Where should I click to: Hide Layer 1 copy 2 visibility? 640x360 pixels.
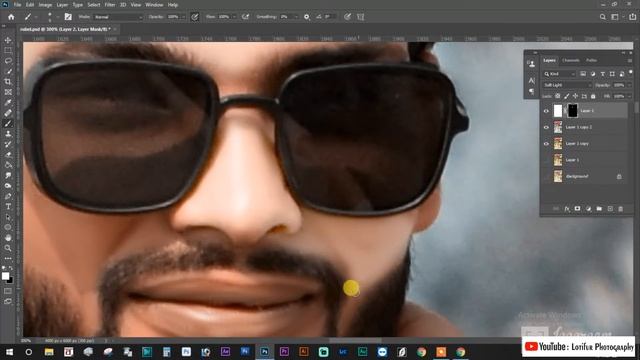click(x=546, y=127)
